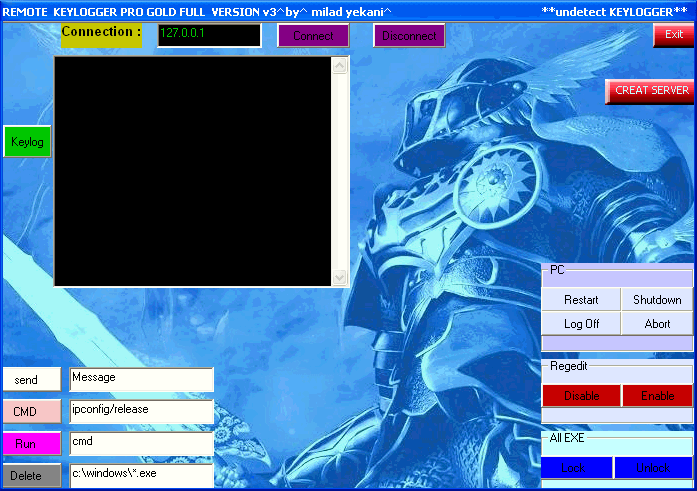Click the log area scroll down arrow

tap(339, 277)
